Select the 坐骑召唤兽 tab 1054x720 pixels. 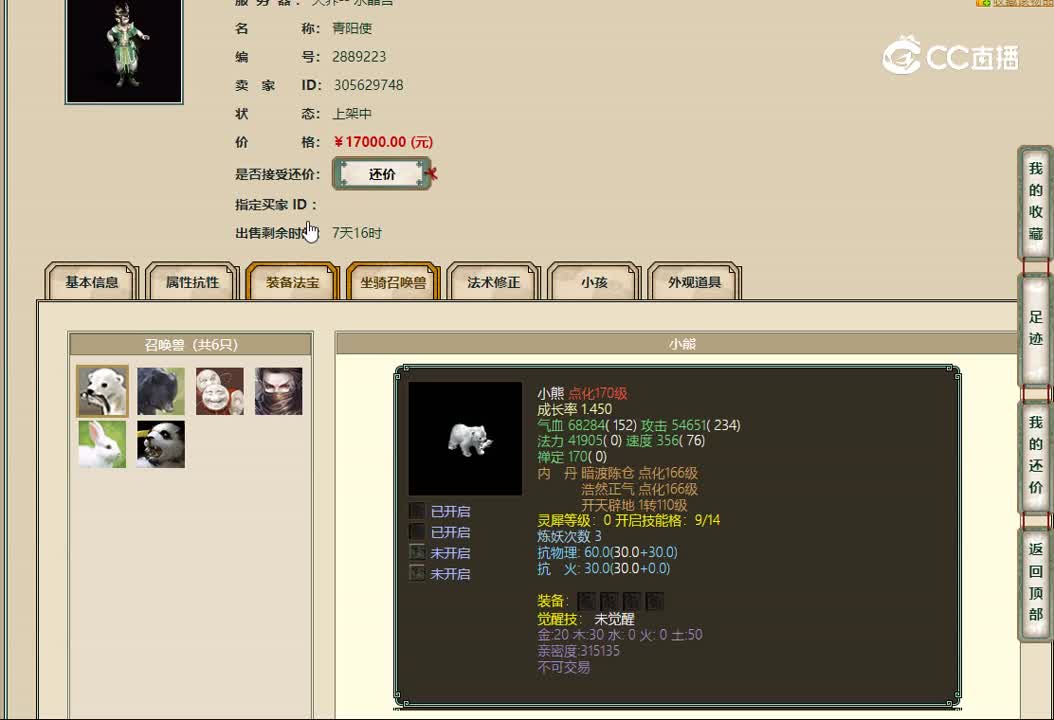coord(393,282)
